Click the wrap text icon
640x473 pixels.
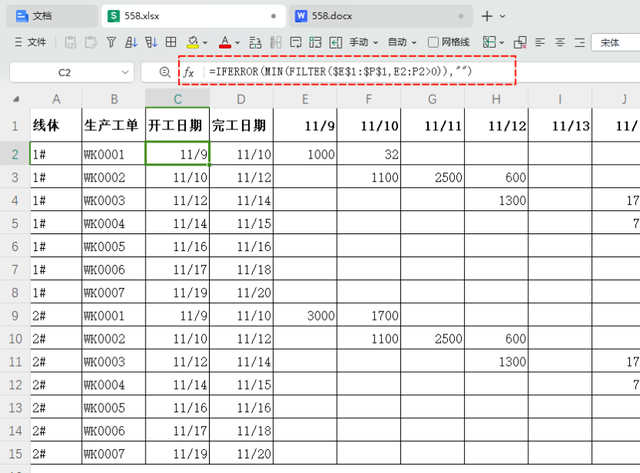point(256,42)
